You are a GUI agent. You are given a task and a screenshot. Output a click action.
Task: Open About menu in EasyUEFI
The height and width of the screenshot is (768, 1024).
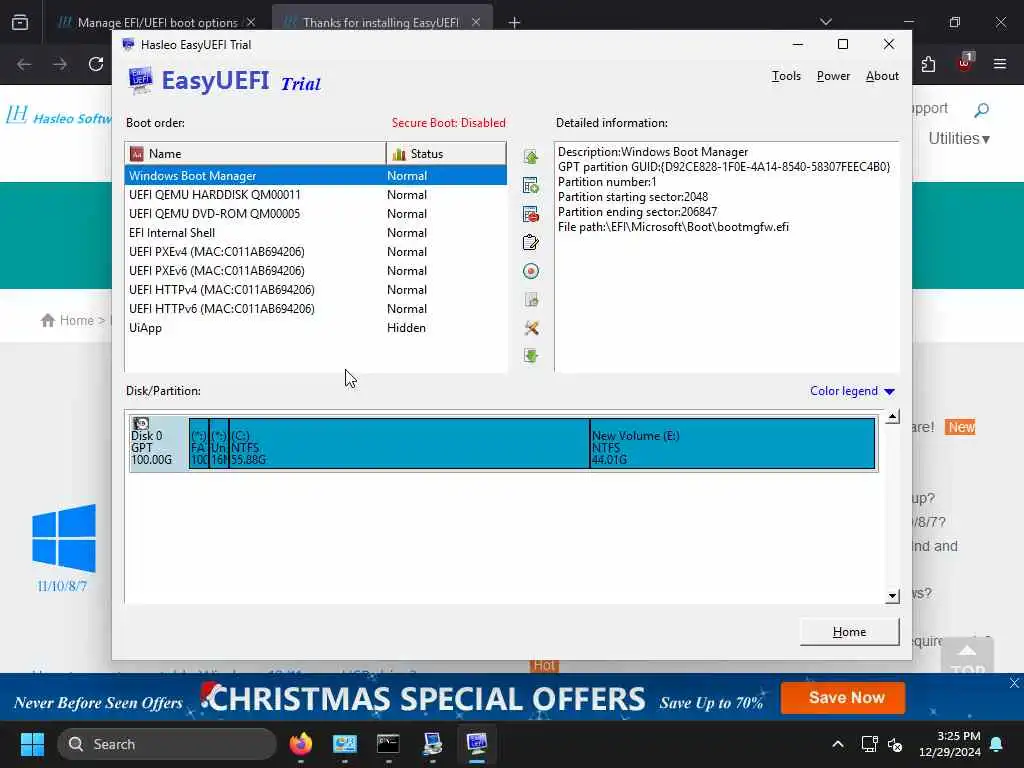point(882,76)
